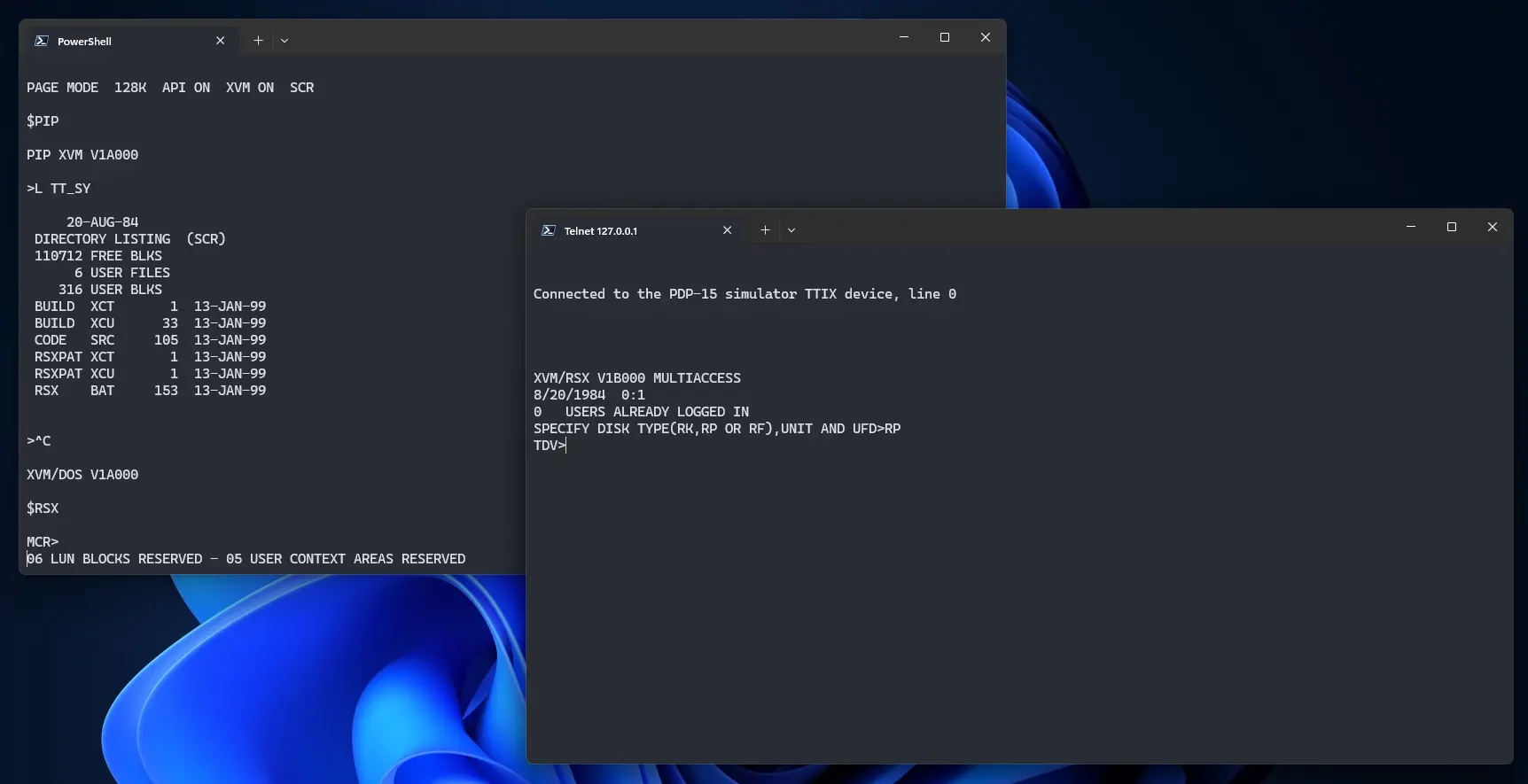Select the PowerShell tab label
This screenshot has height=784, width=1528.
[x=84, y=42]
